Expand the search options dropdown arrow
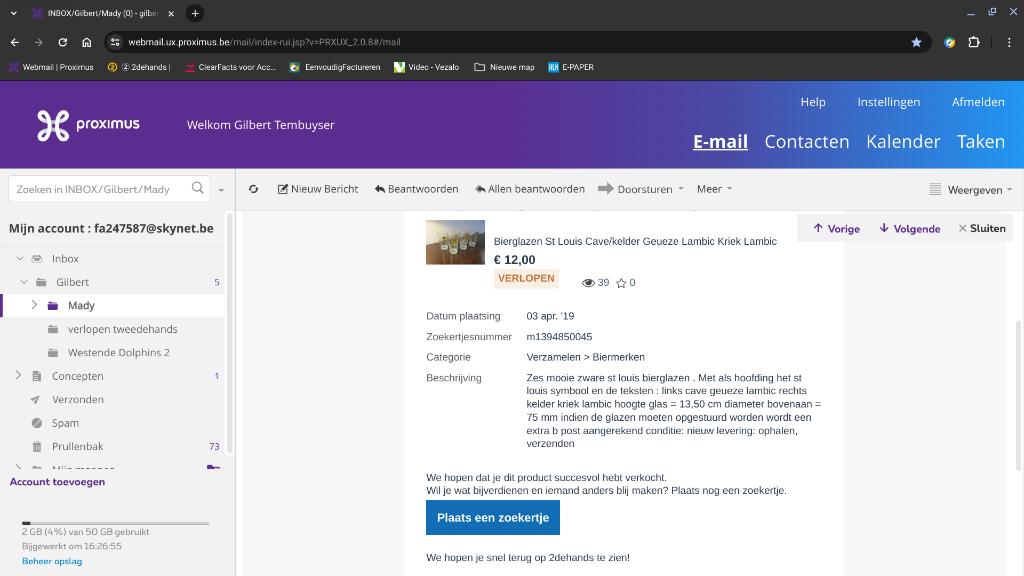Image resolution: width=1024 pixels, height=576 pixels. [x=221, y=189]
